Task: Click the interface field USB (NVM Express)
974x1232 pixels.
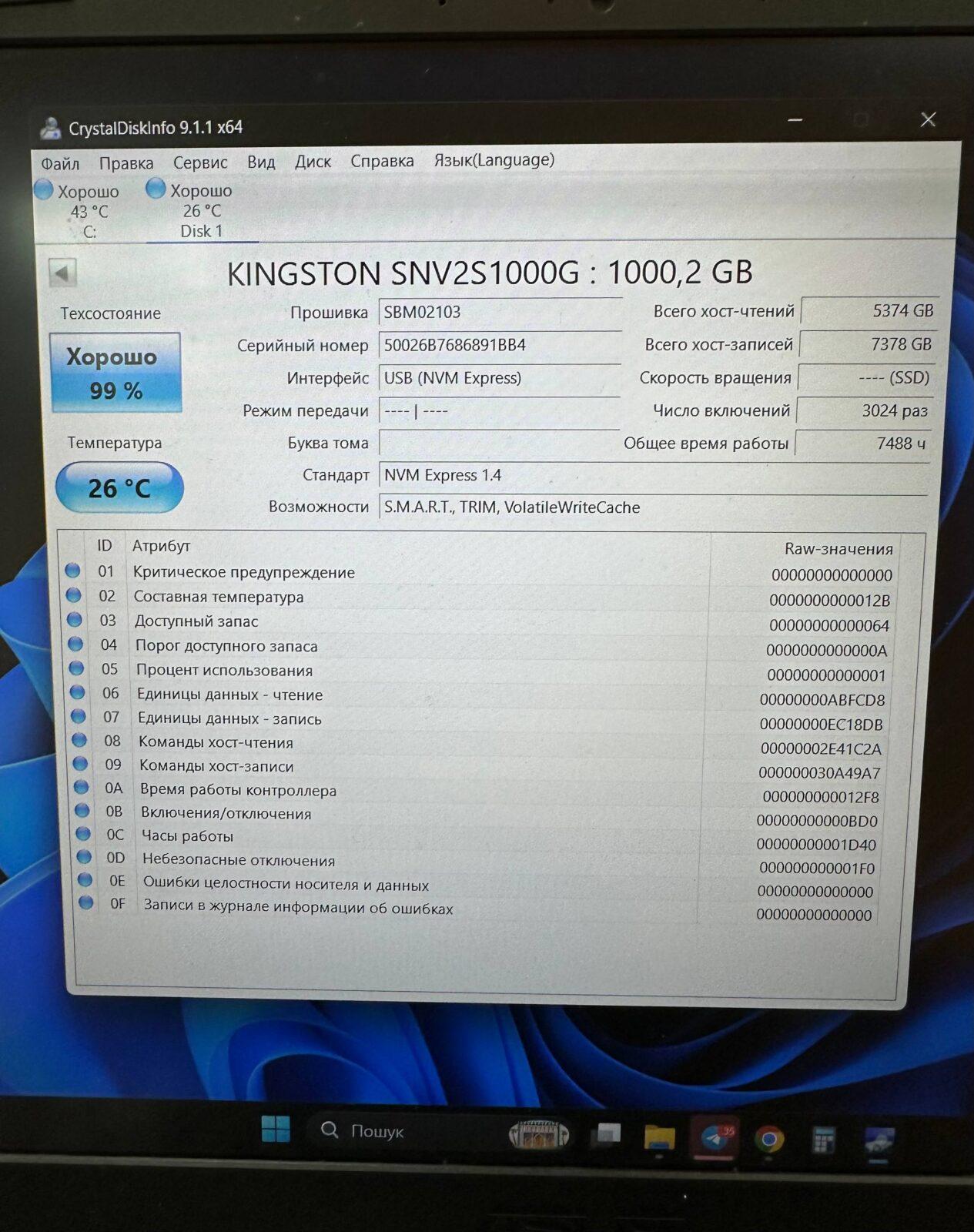Action: pyautogui.click(x=499, y=378)
